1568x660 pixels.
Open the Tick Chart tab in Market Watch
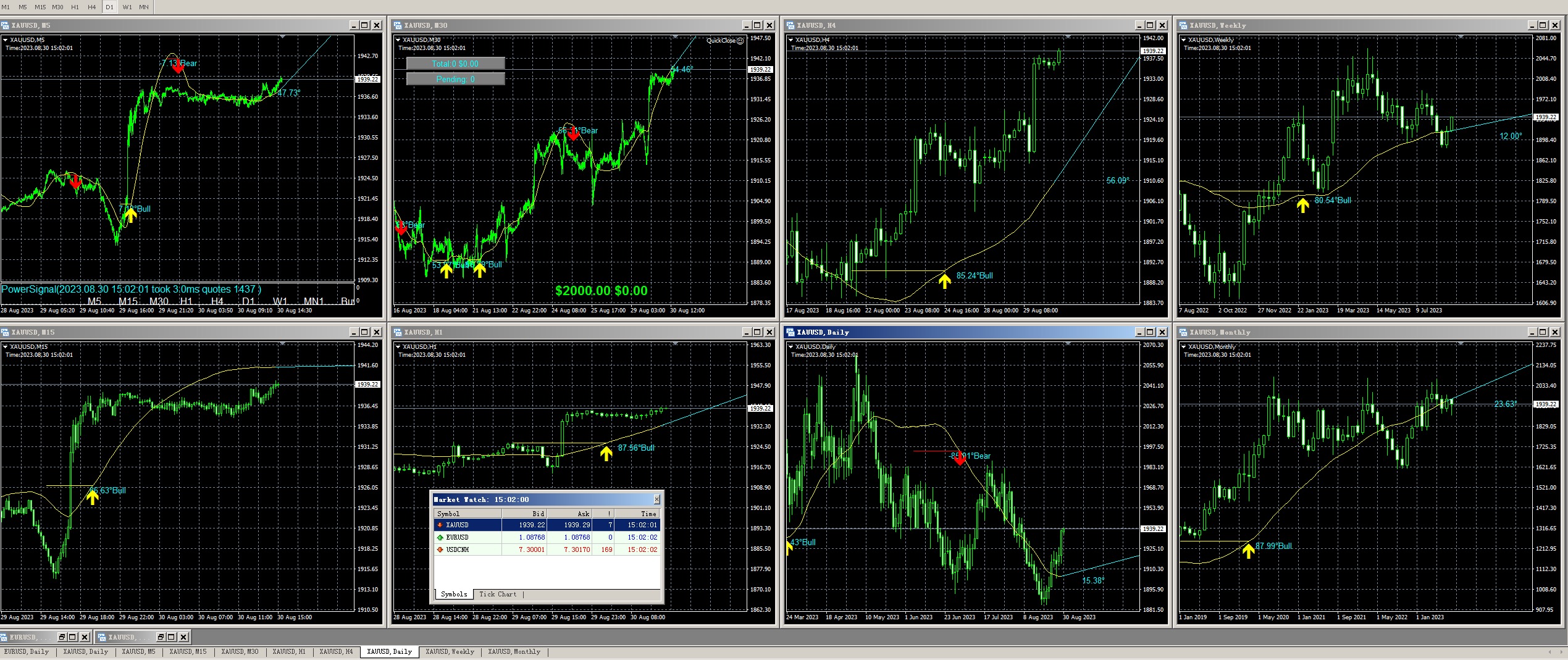tap(498, 595)
